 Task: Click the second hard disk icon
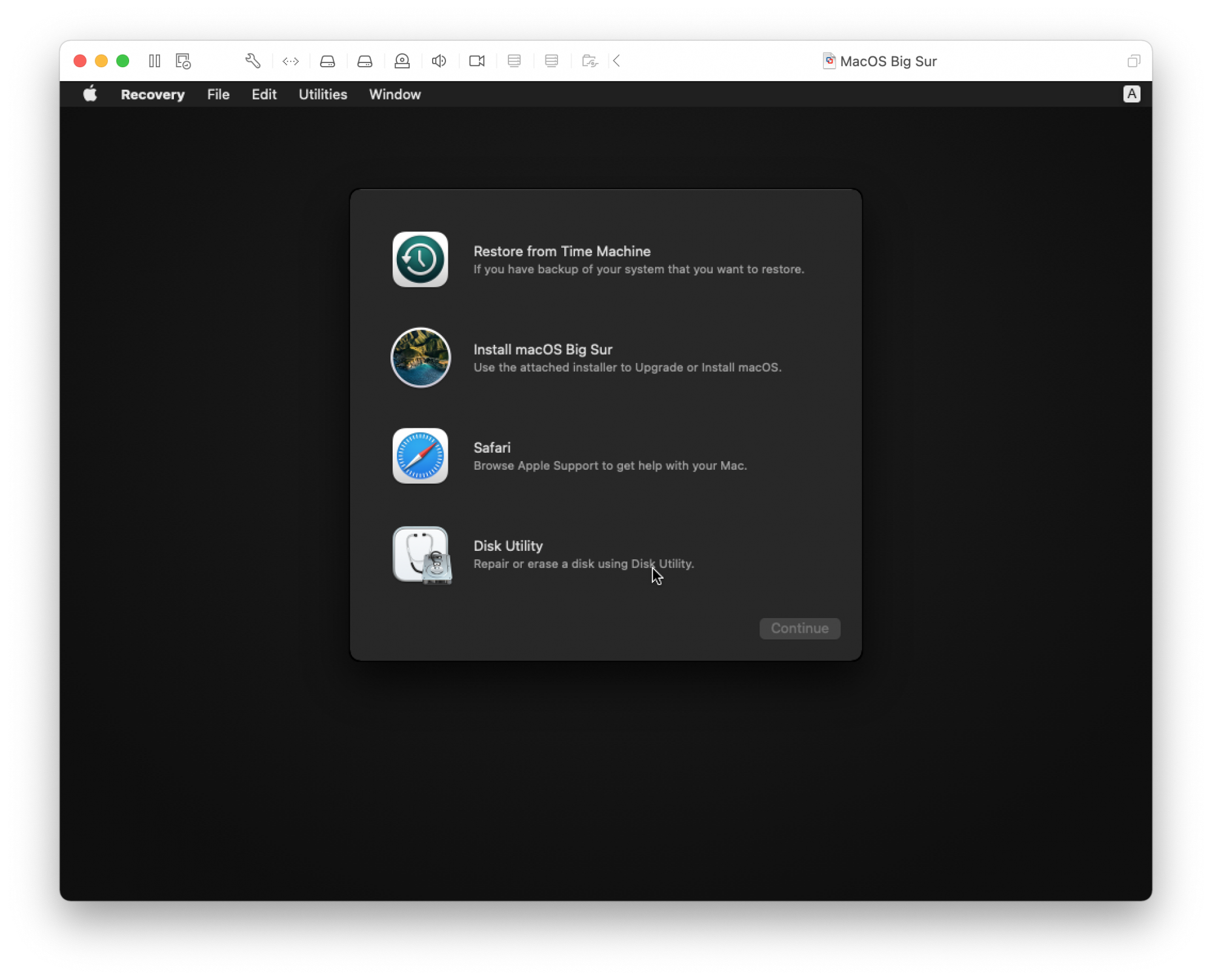[x=365, y=61]
